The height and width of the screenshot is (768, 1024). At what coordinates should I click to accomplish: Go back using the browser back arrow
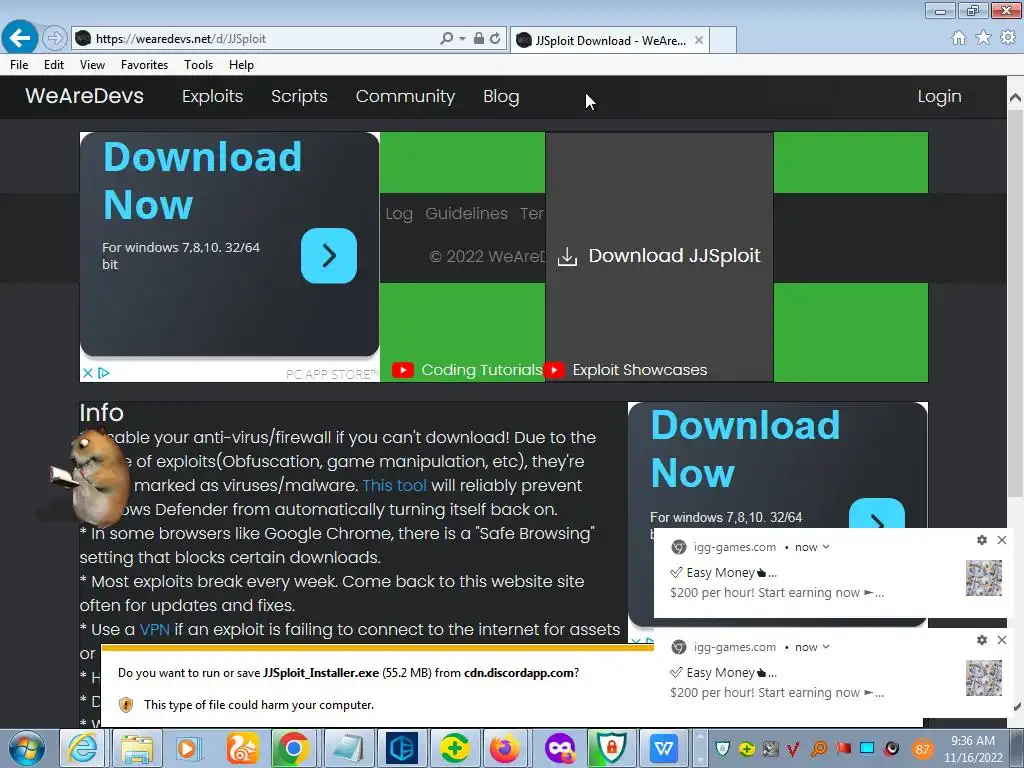[20, 38]
